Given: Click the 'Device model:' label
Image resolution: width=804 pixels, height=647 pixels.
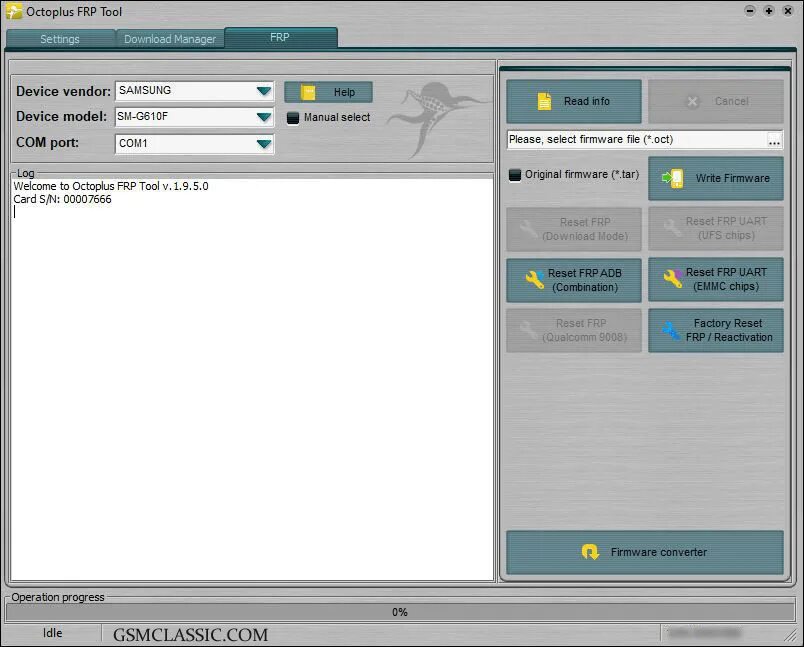Looking at the screenshot, I should [x=61, y=116].
